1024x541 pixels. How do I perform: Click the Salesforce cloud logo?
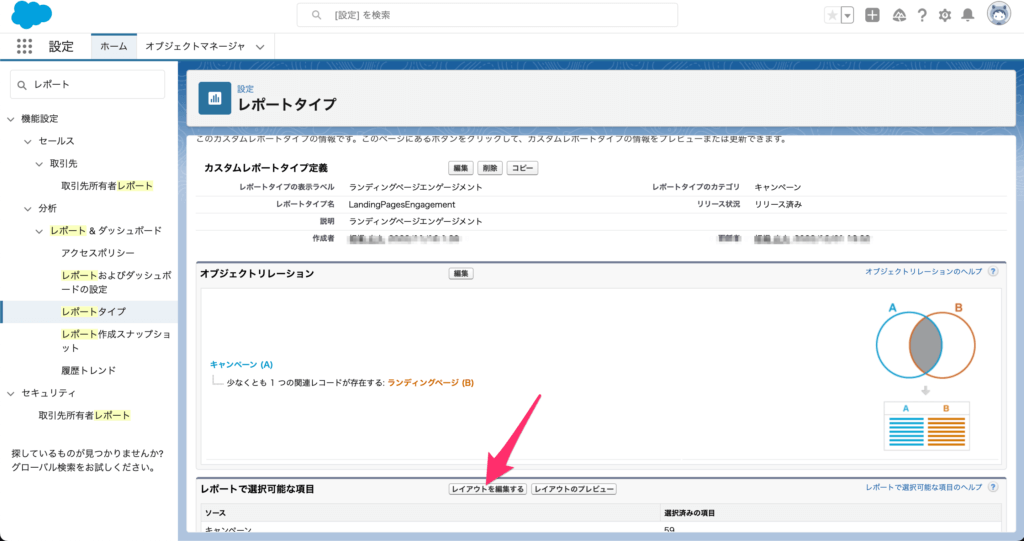point(31,14)
